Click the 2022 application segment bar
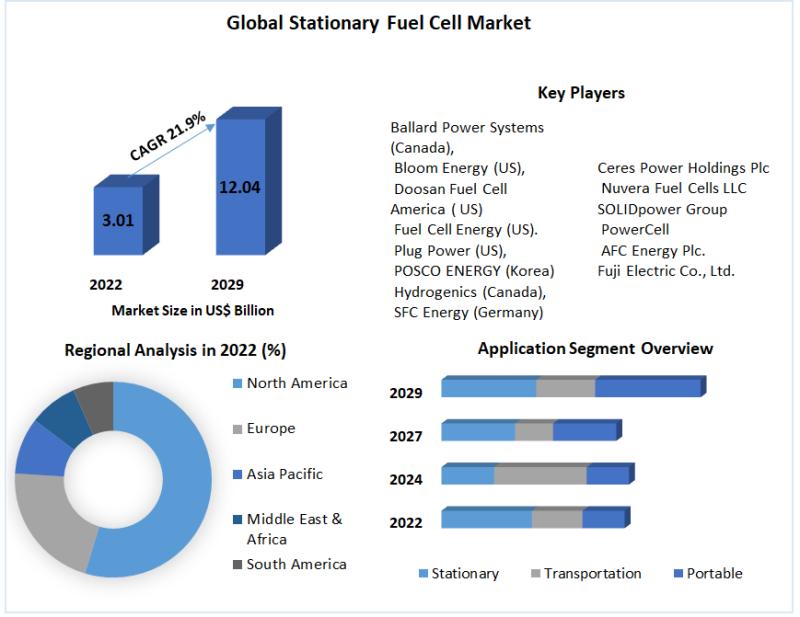 pos(536,517)
